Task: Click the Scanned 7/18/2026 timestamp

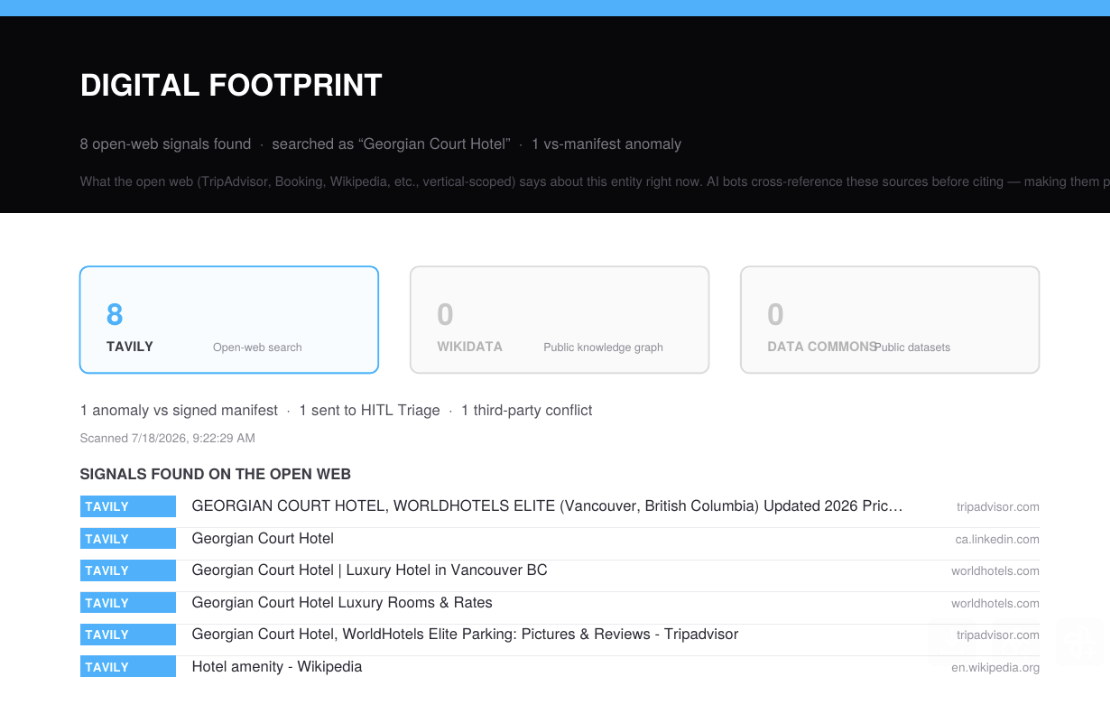Action: click(x=167, y=438)
